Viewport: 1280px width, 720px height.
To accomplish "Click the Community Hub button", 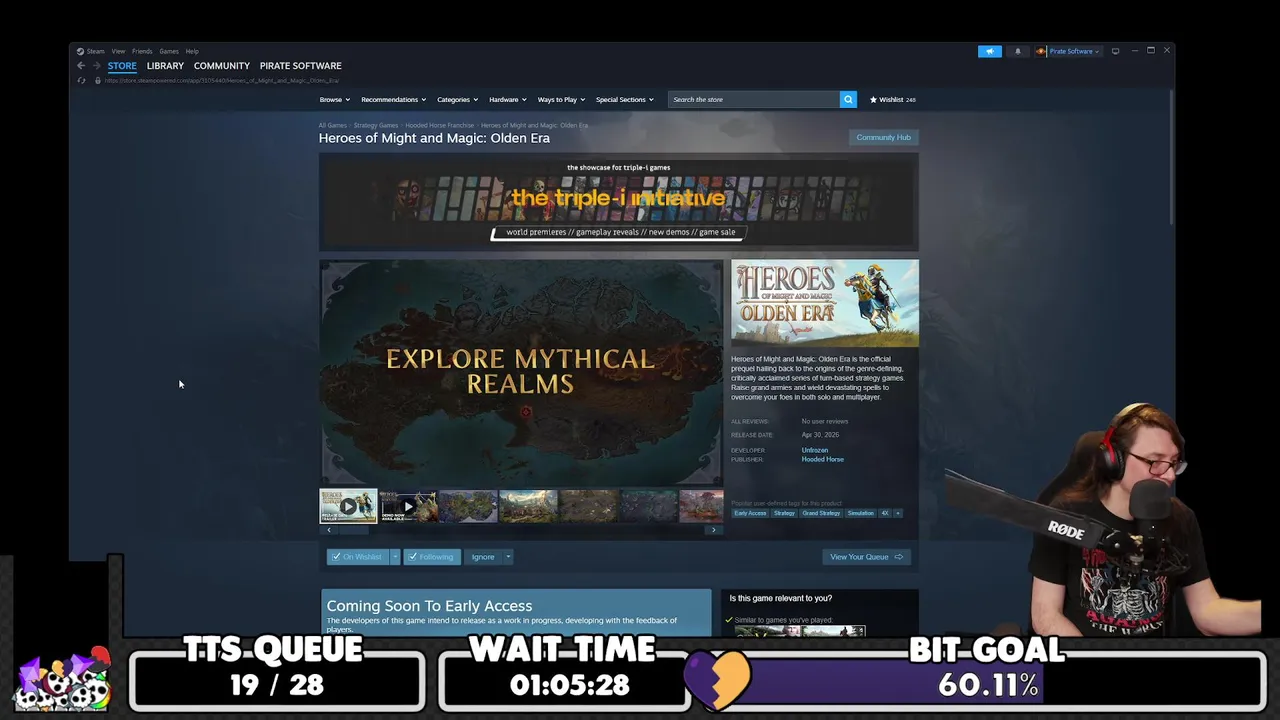I will pos(884,137).
